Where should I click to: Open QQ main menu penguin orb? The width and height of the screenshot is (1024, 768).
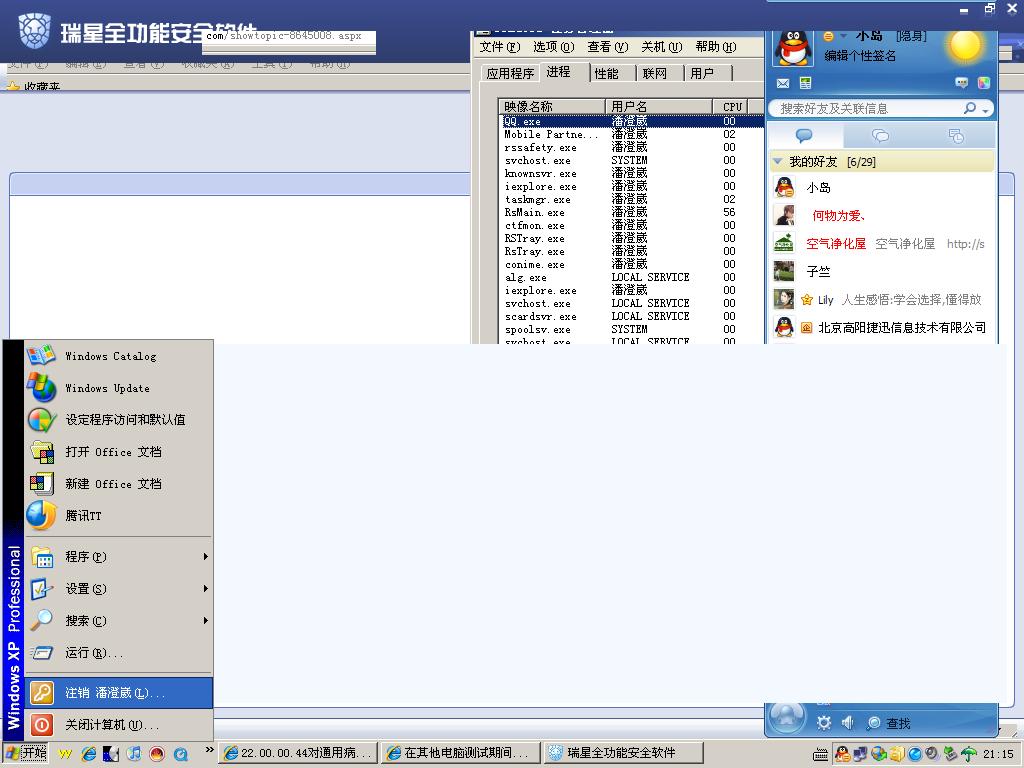pyautogui.click(x=787, y=717)
